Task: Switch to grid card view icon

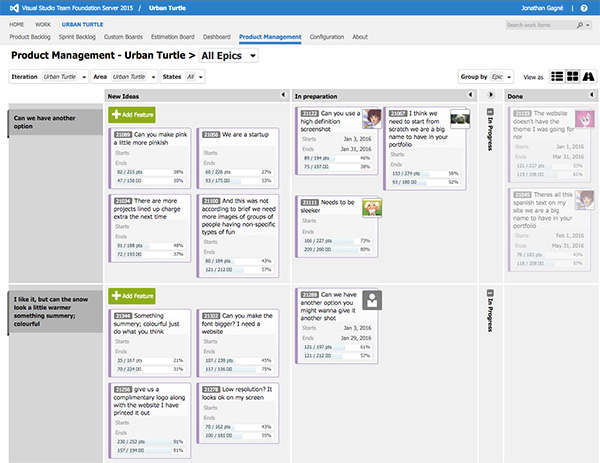Action: (x=572, y=77)
